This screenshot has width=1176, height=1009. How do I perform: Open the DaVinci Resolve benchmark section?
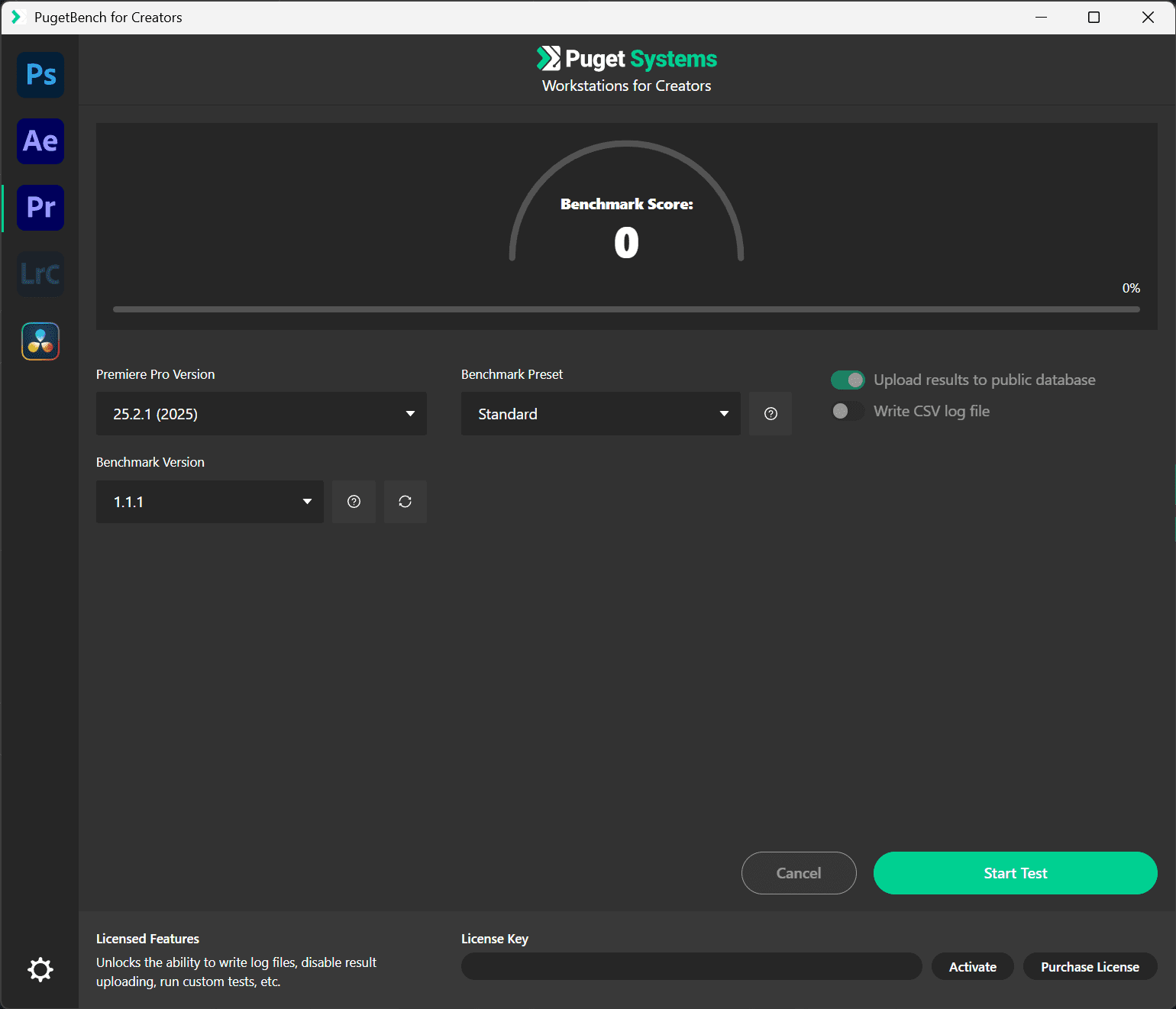[40, 341]
